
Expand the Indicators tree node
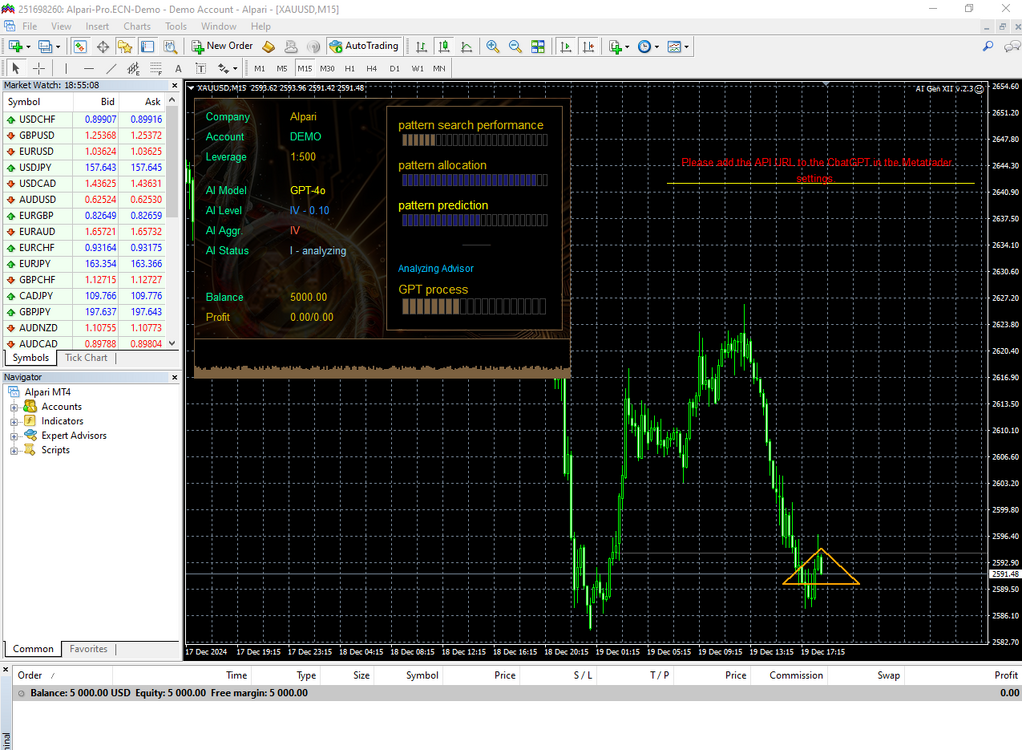pos(14,422)
